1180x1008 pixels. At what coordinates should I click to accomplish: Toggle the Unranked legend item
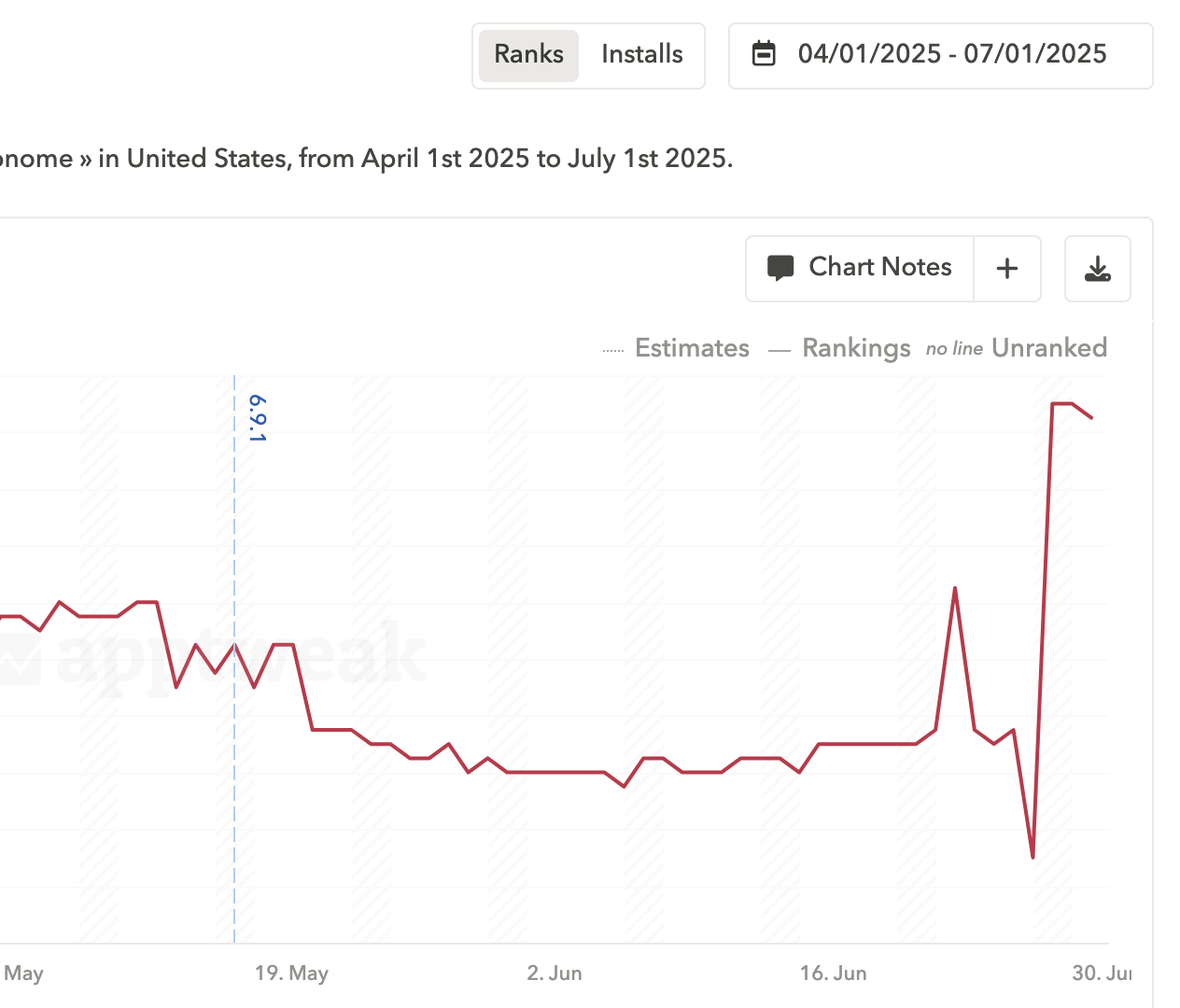click(x=1017, y=348)
